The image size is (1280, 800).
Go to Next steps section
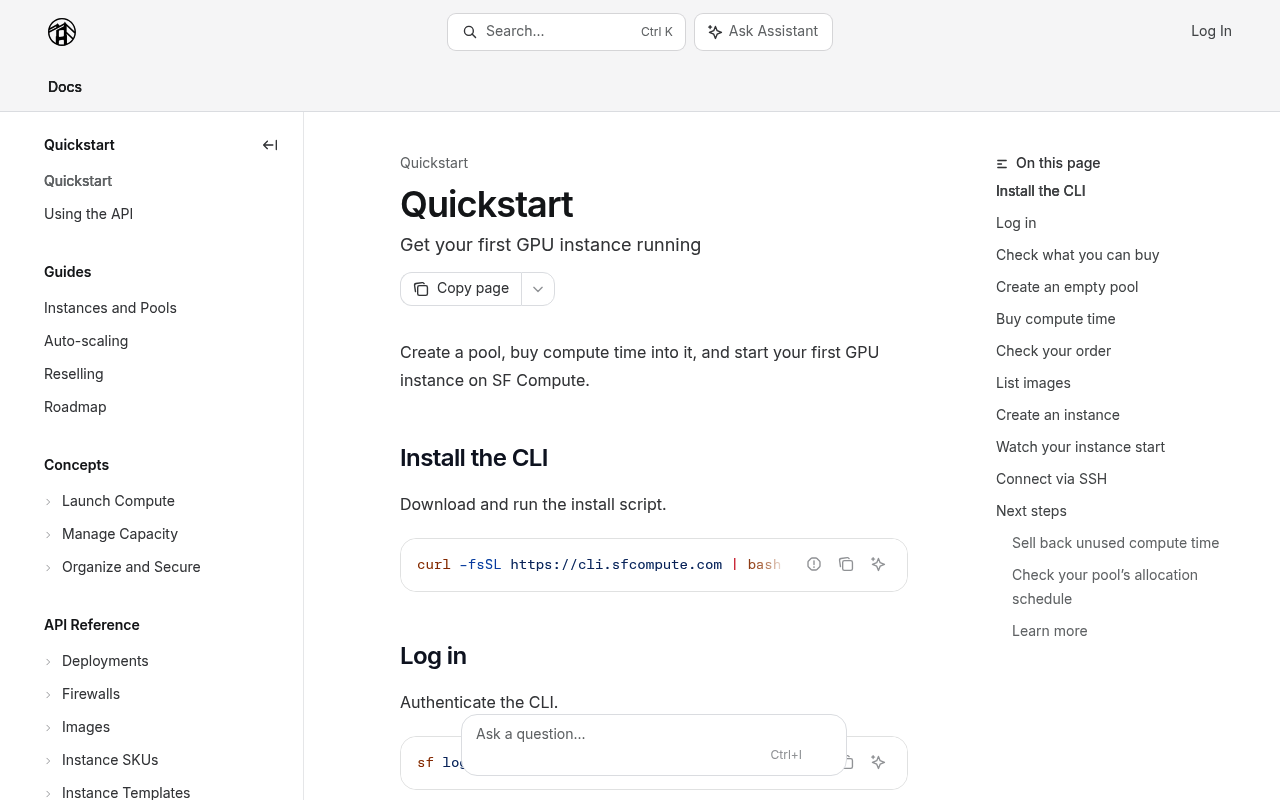point(1031,511)
